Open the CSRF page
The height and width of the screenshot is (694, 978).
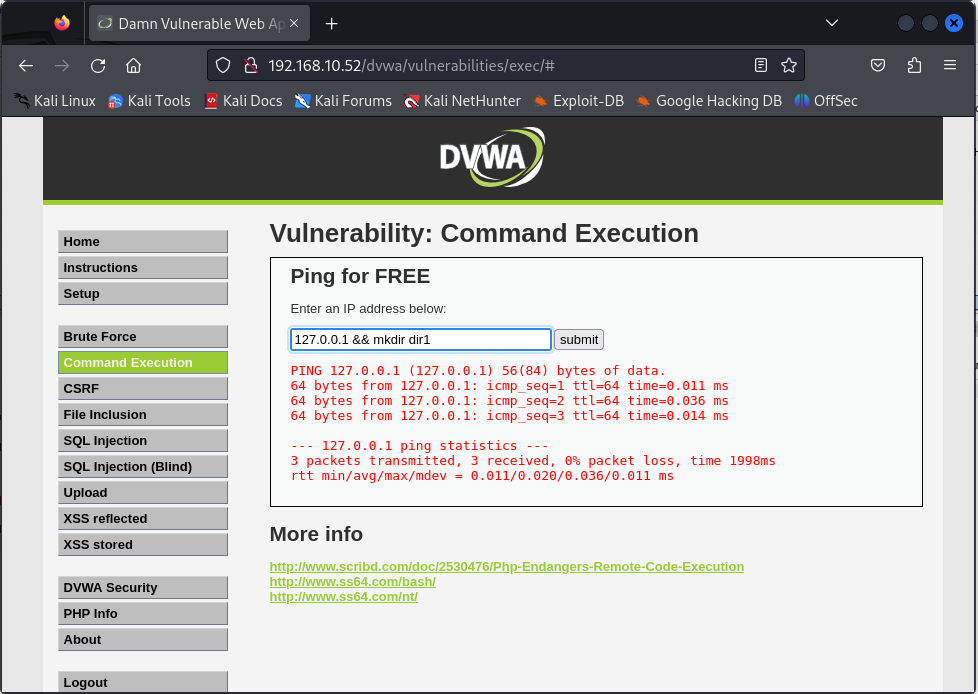143,388
